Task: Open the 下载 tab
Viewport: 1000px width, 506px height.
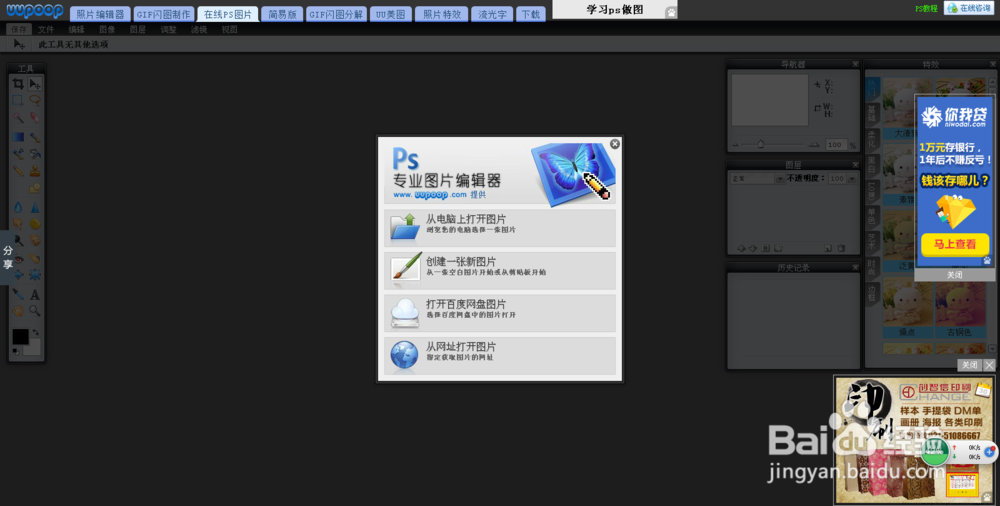Action: (x=531, y=14)
